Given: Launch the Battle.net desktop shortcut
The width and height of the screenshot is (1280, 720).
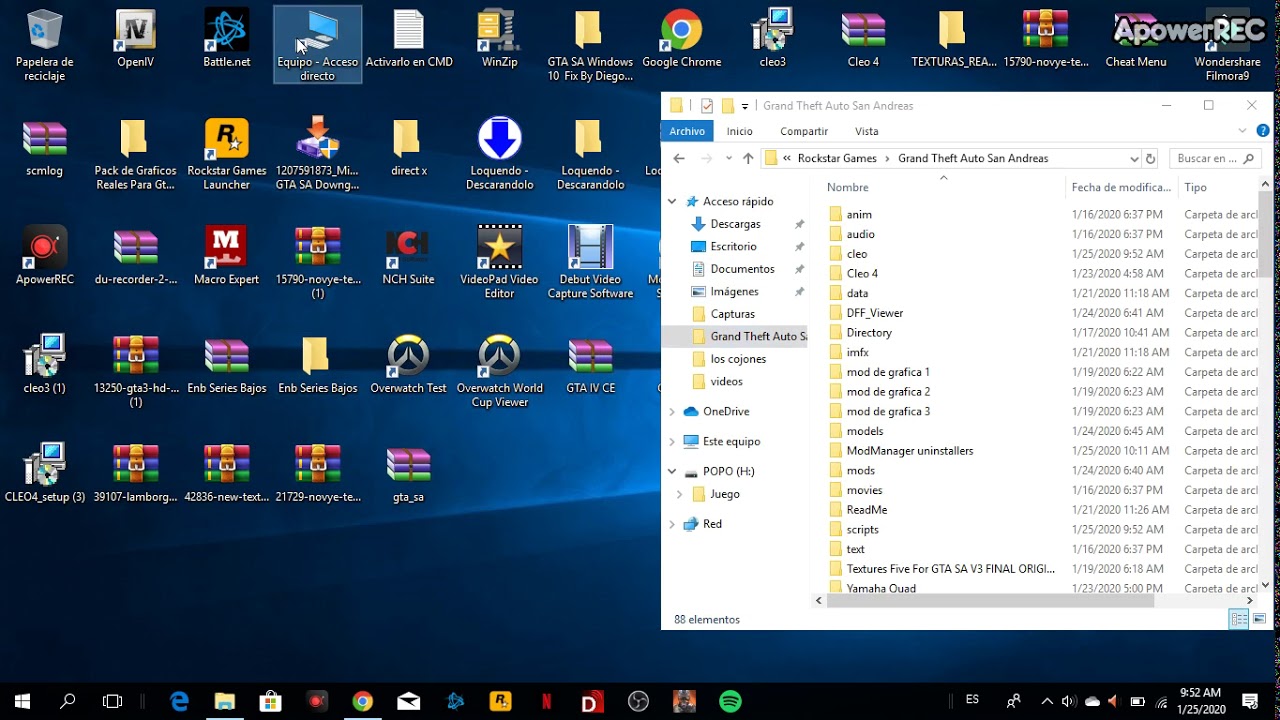Looking at the screenshot, I should click(226, 40).
